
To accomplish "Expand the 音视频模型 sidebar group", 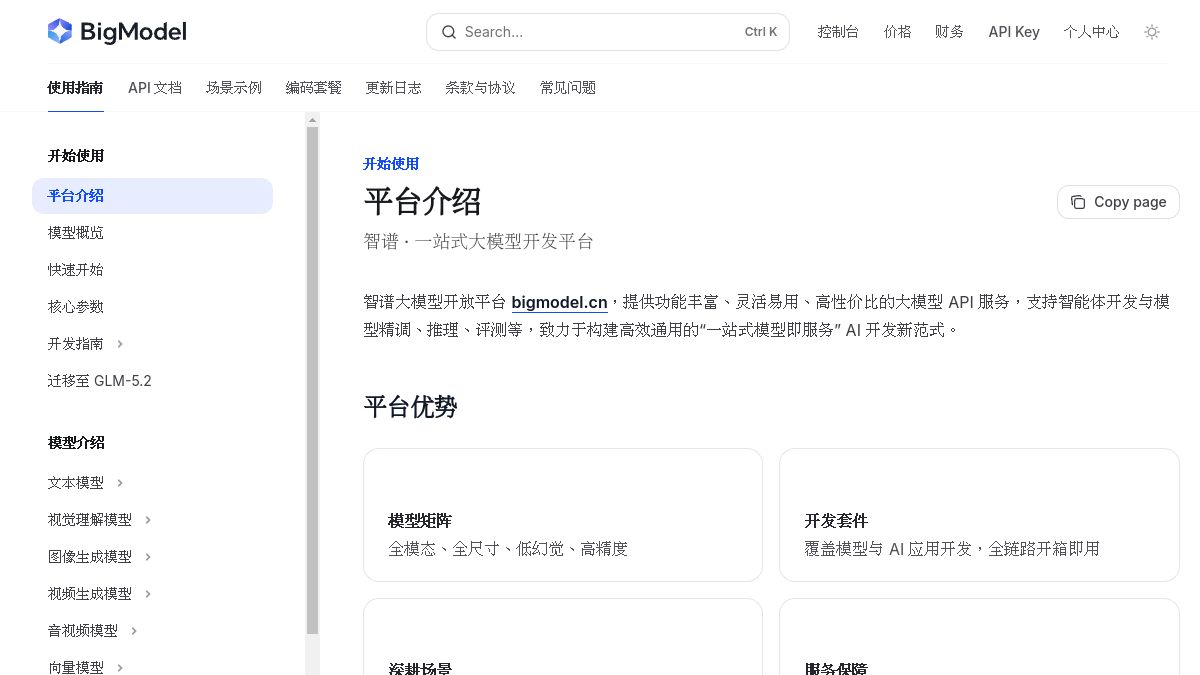I will tap(134, 631).
